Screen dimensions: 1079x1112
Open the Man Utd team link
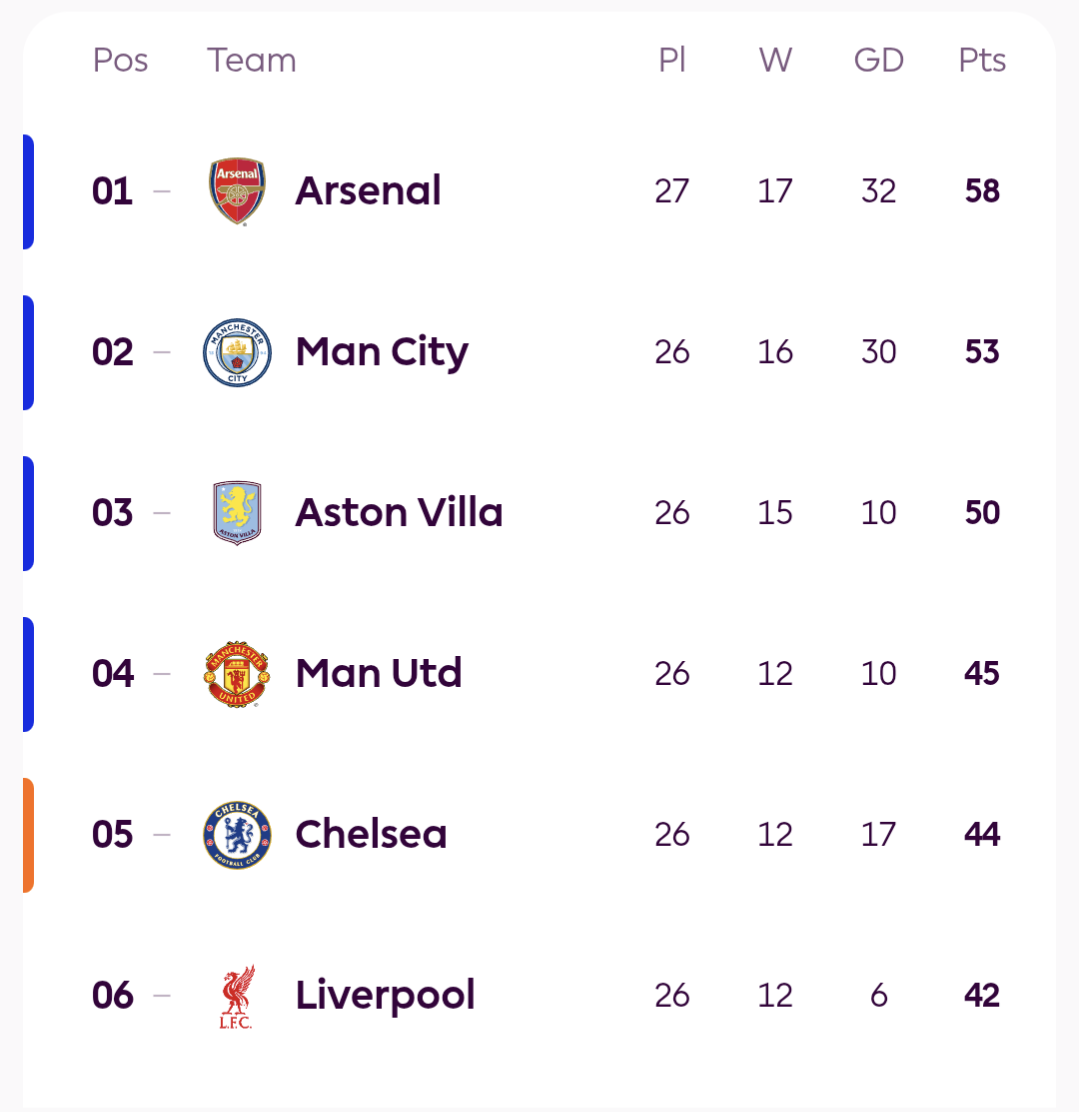pyautogui.click(x=379, y=674)
